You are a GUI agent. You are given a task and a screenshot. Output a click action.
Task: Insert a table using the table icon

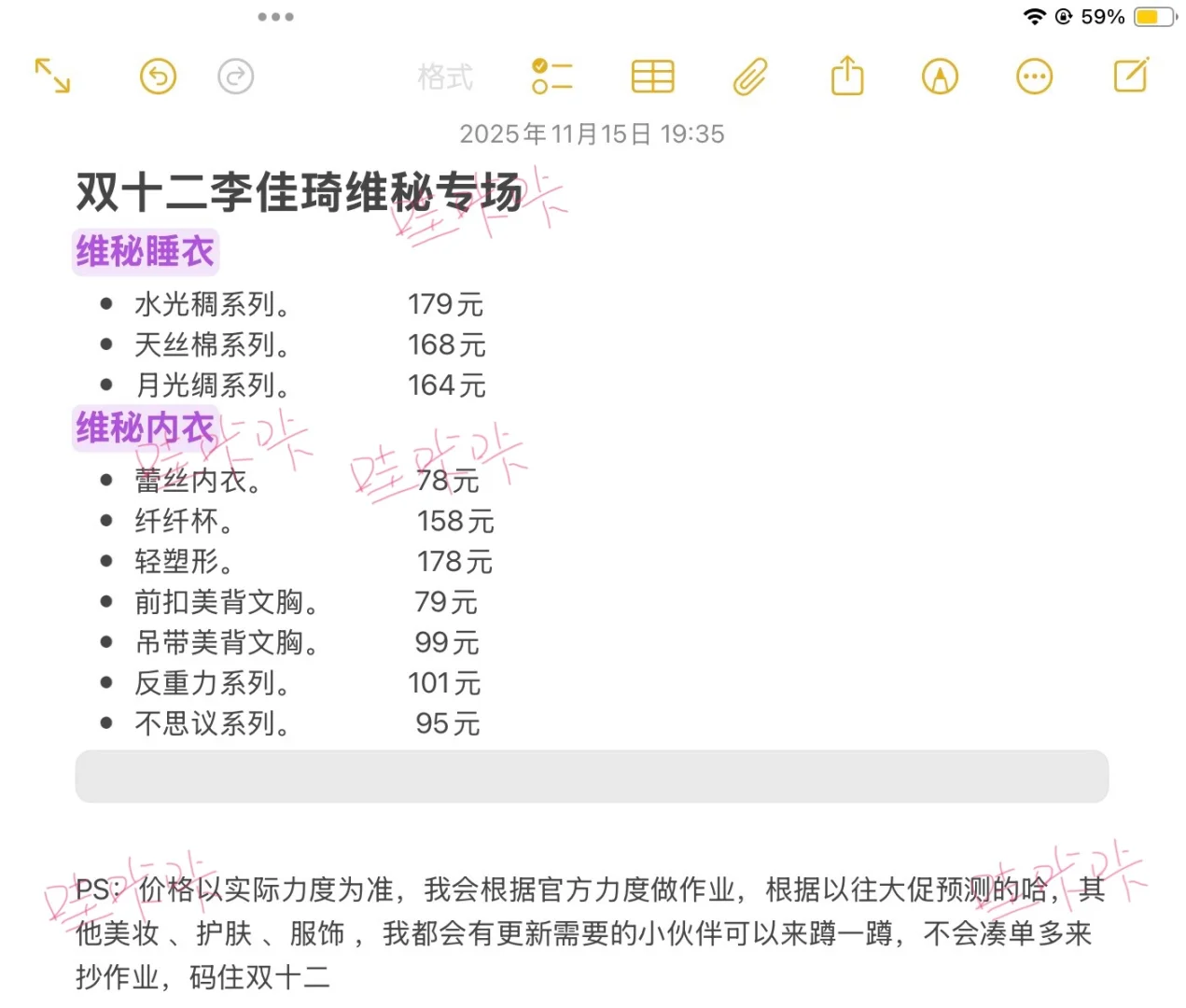click(x=651, y=77)
